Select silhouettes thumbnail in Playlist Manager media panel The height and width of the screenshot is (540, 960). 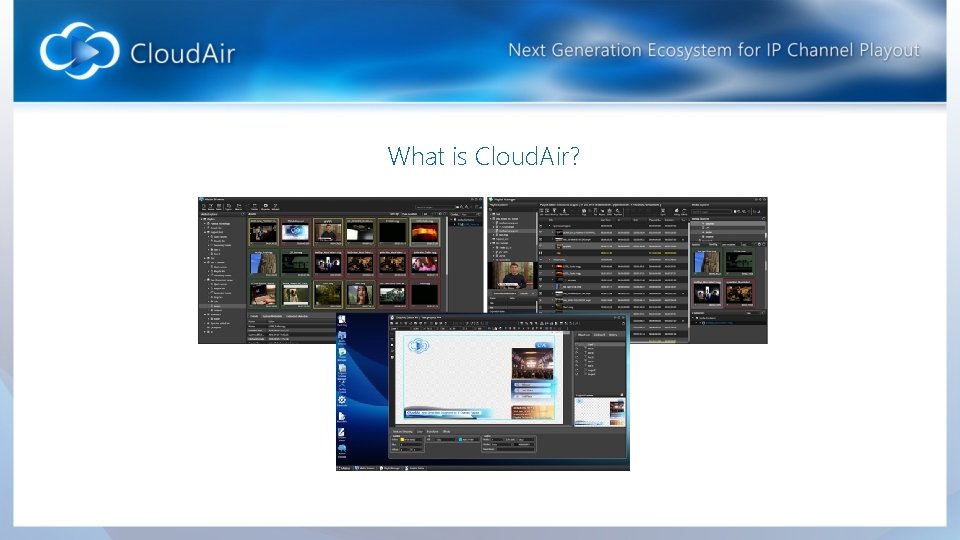pos(707,294)
